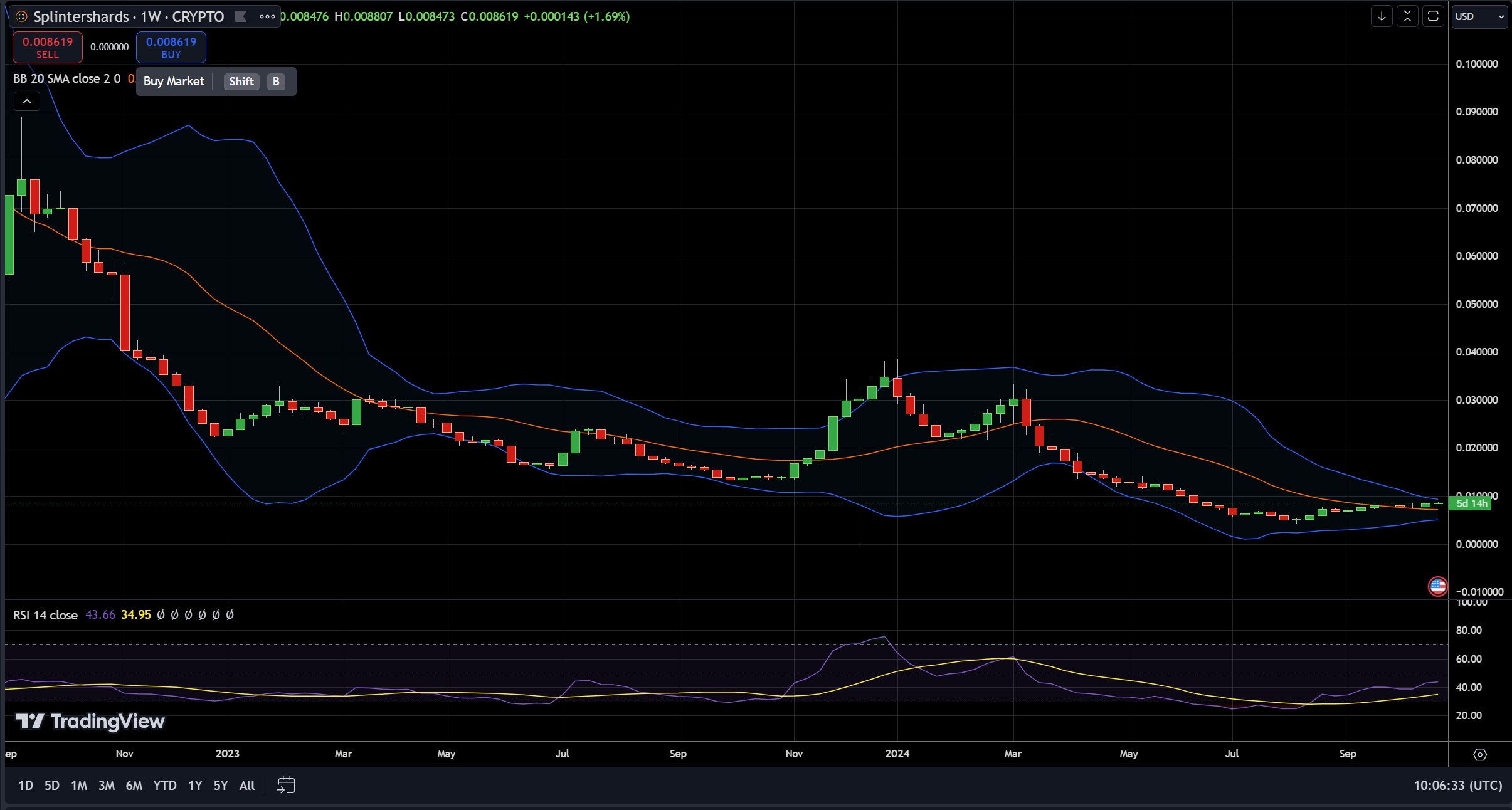
Task: Select the 1D time range
Action: pyautogui.click(x=26, y=786)
